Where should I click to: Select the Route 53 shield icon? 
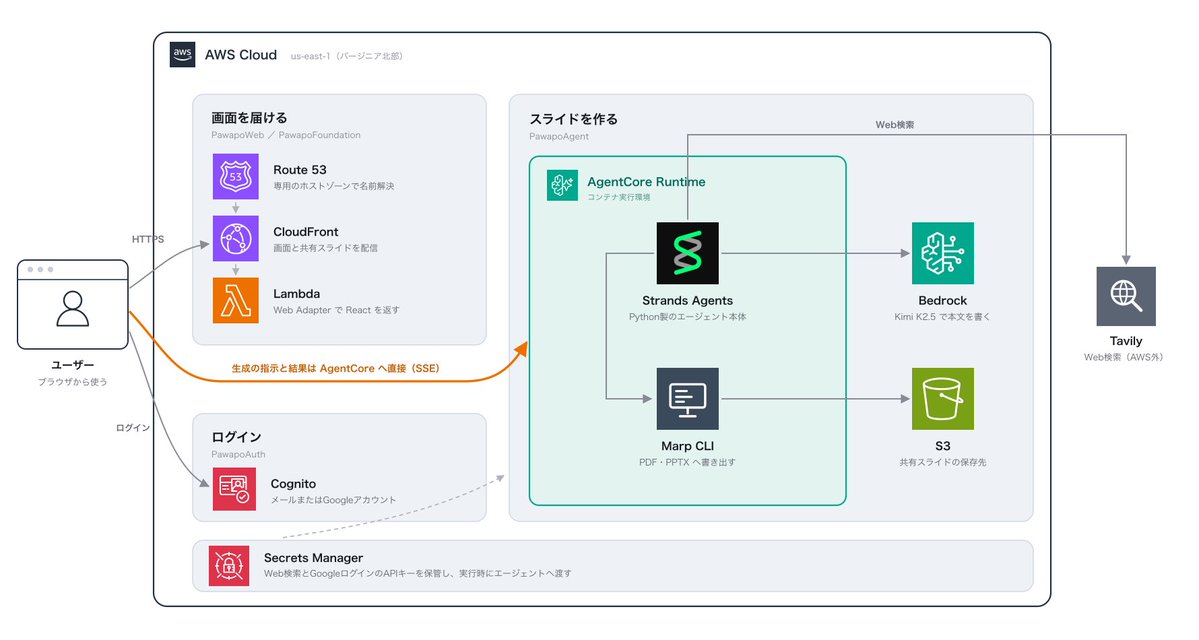[x=236, y=177]
